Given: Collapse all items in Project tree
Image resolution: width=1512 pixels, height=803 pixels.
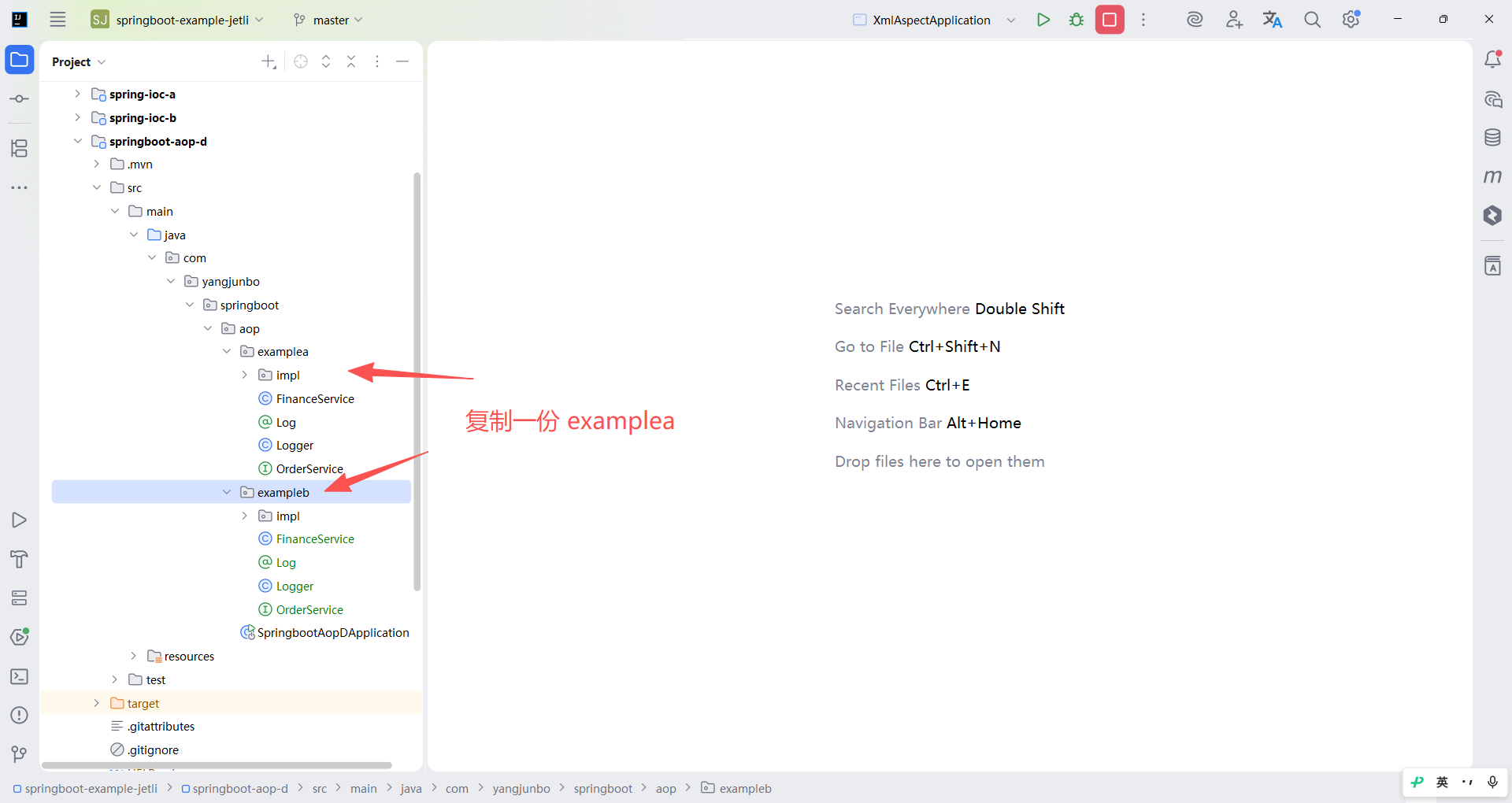Looking at the screenshot, I should pos(351,61).
